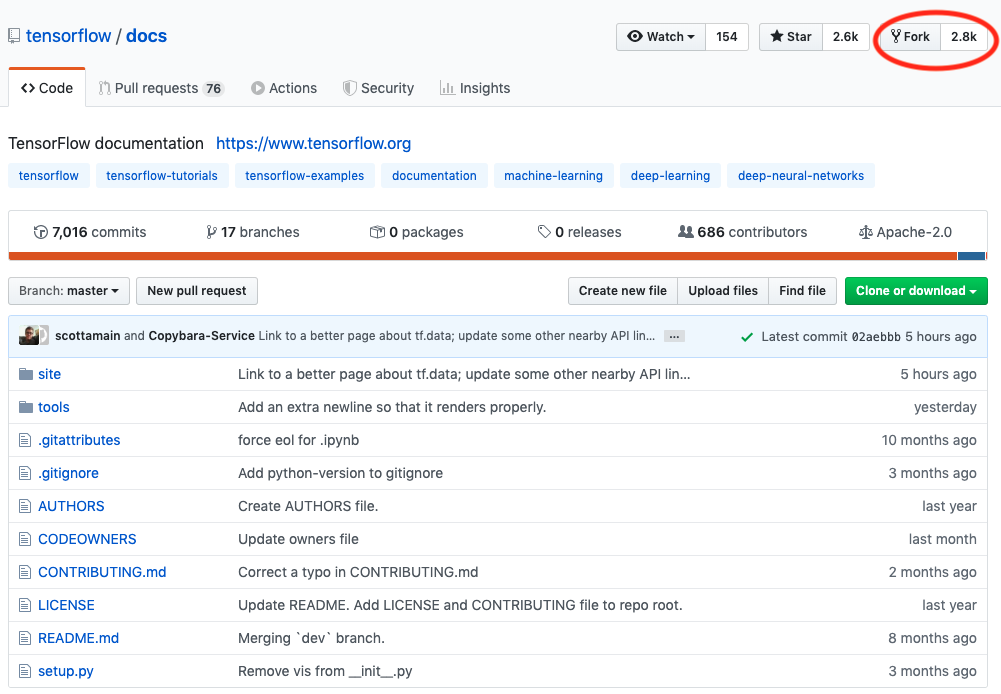This screenshot has height=694, width=1001.
Task: Click the Upload files button
Action: pos(723,291)
